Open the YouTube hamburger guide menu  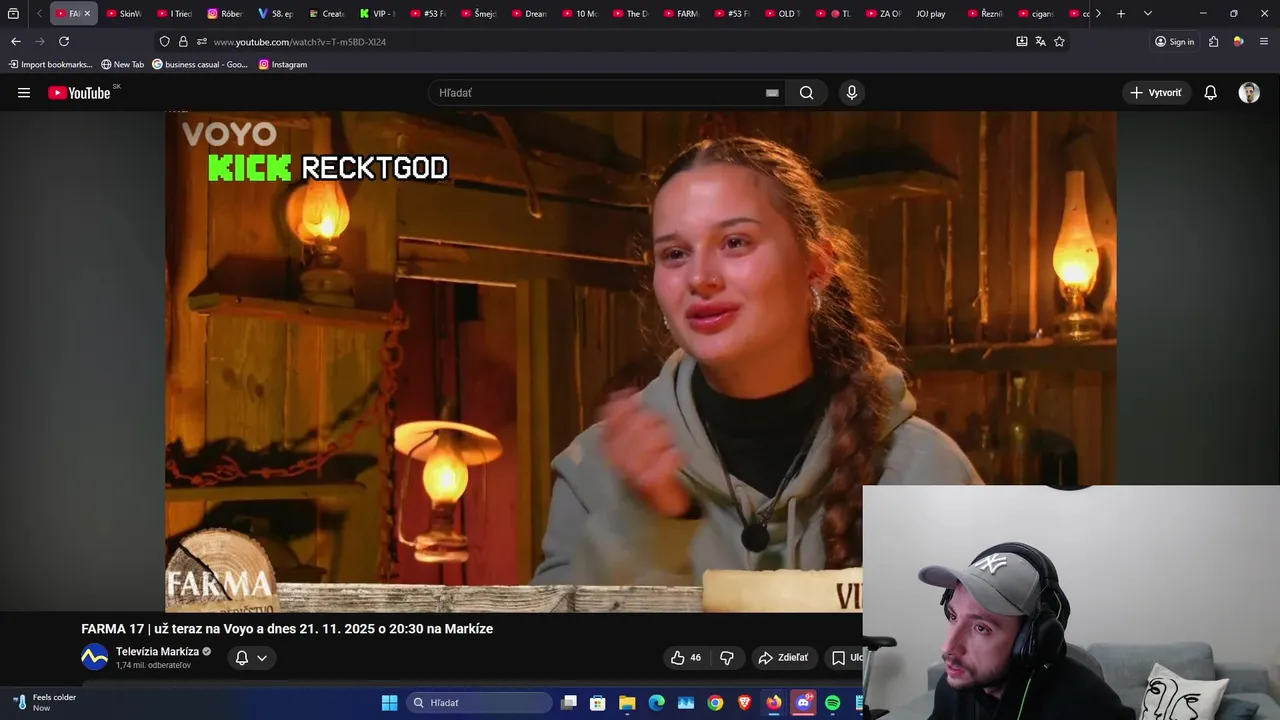point(24,93)
